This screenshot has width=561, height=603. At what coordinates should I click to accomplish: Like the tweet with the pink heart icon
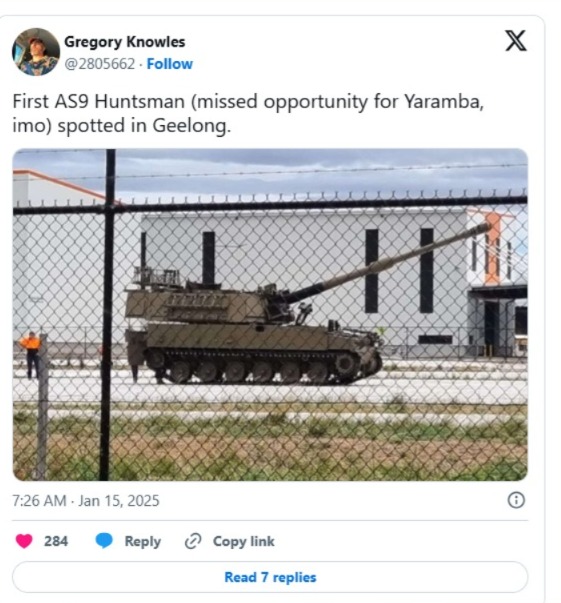(24, 541)
